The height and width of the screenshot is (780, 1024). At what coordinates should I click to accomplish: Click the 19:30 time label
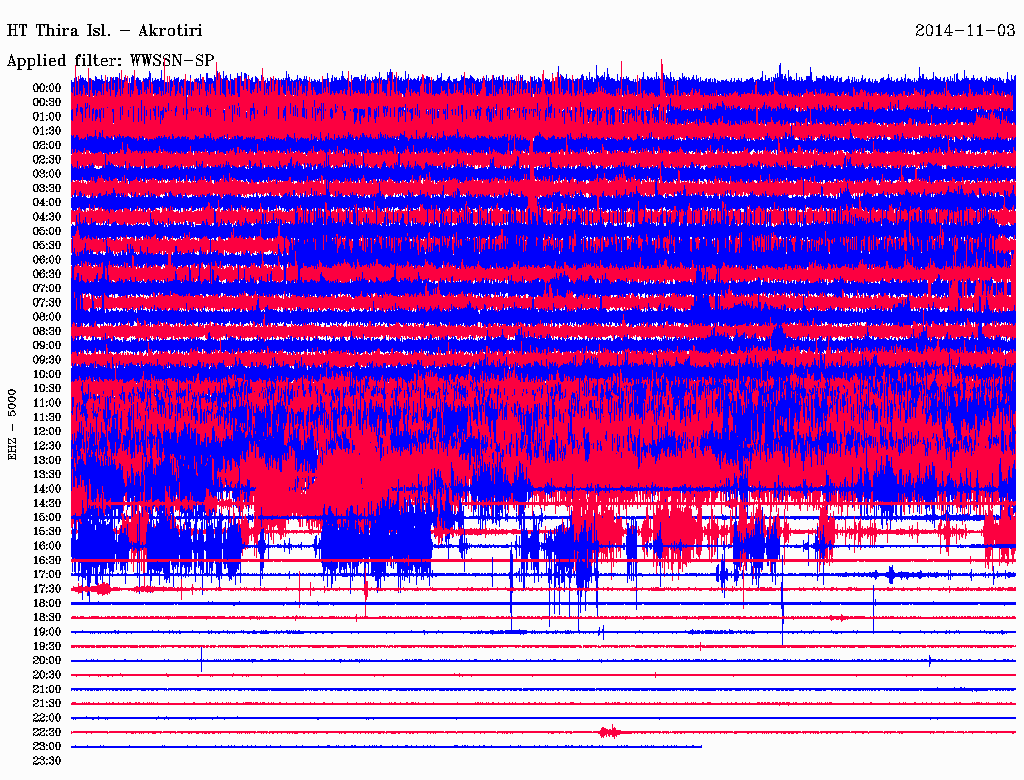(47, 647)
